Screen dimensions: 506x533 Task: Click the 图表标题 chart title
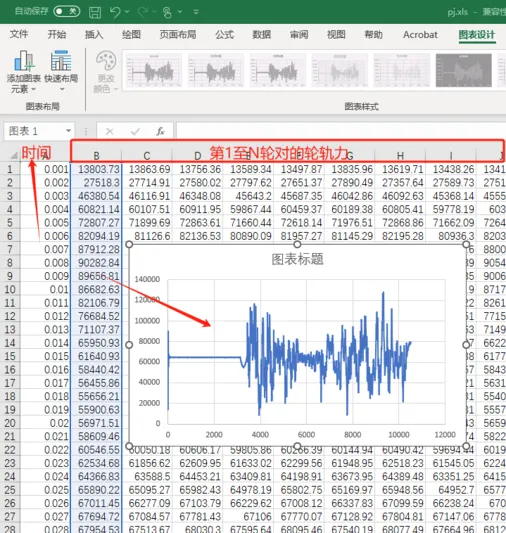297,259
